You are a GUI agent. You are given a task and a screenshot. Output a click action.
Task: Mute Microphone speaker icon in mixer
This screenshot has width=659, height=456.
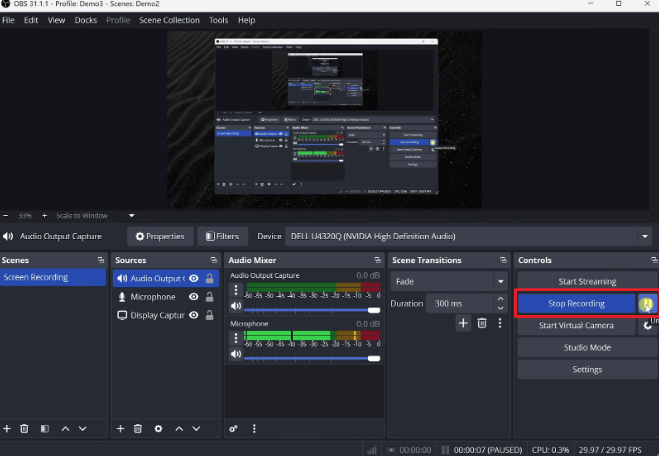click(x=236, y=354)
